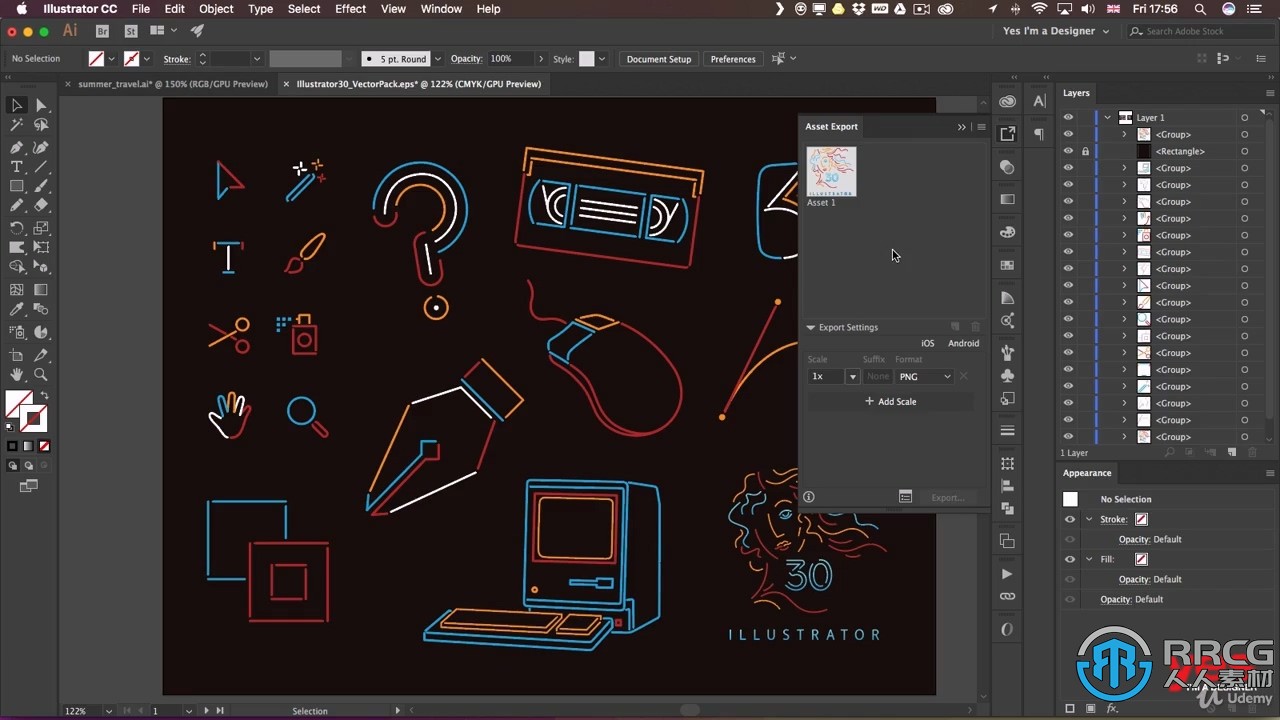The height and width of the screenshot is (720, 1280).
Task: Click the iOS preset button
Action: (x=928, y=343)
